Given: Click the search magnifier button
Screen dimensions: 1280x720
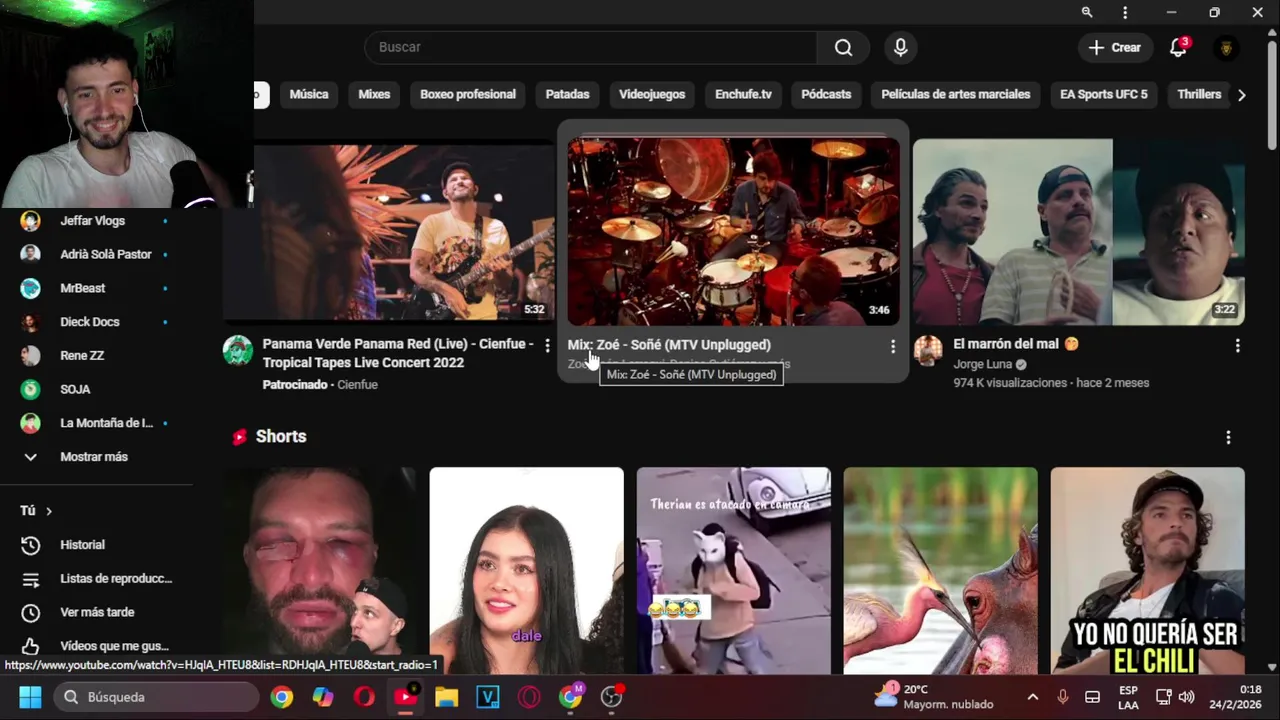Looking at the screenshot, I should pyautogui.click(x=843, y=47).
